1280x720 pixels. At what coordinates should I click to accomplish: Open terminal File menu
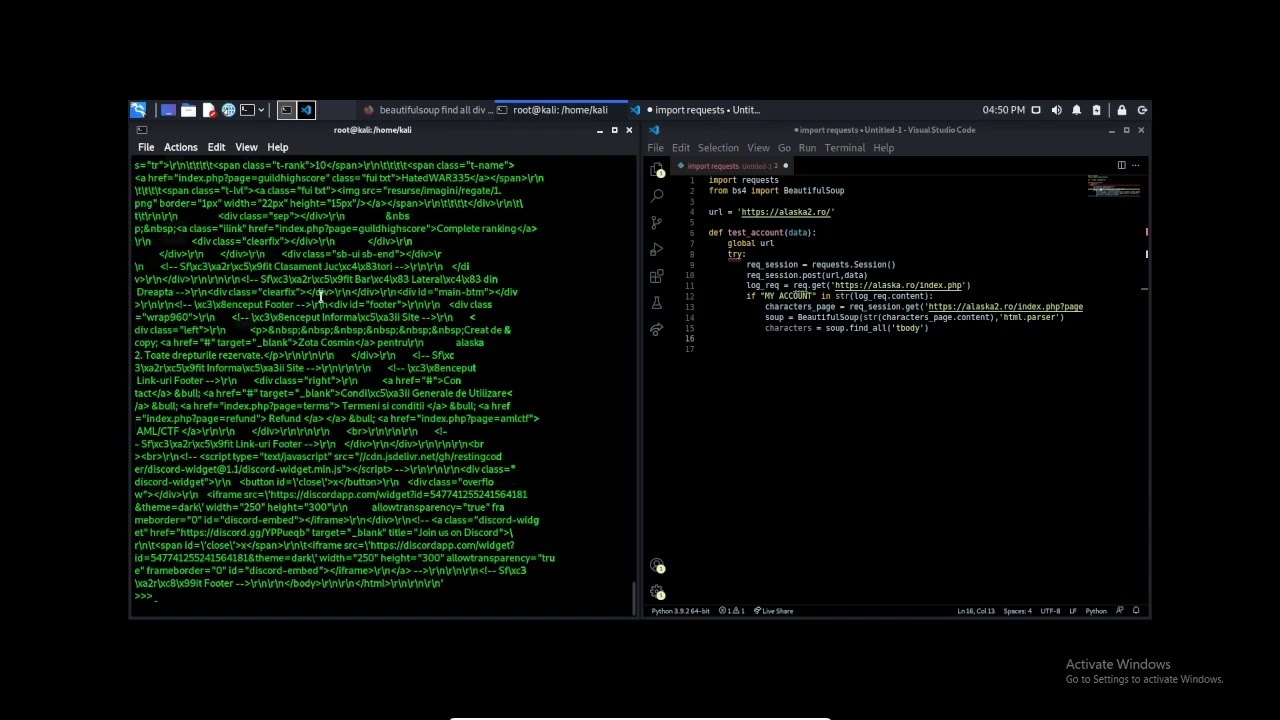pos(146,147)
